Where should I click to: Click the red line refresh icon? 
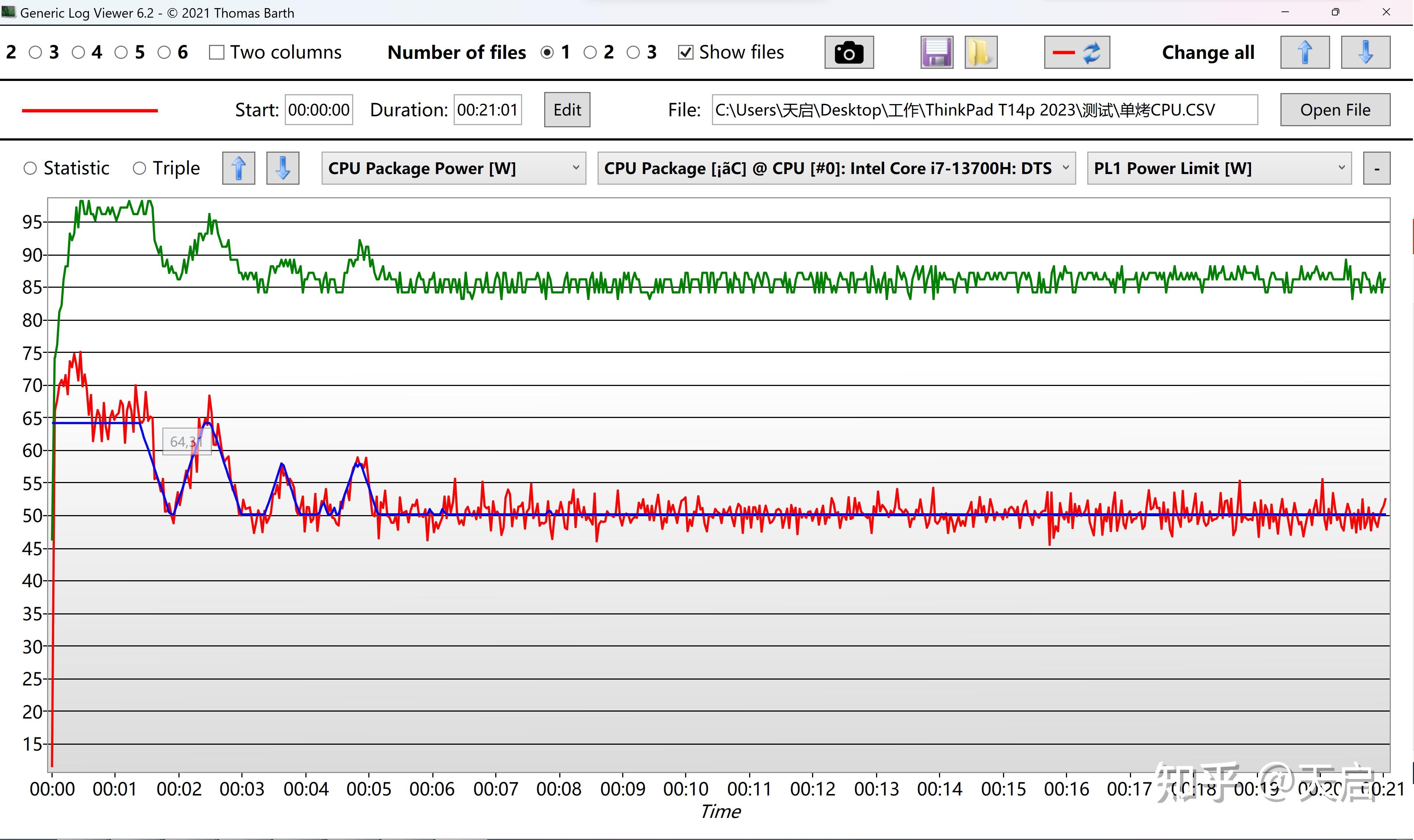1076,53
